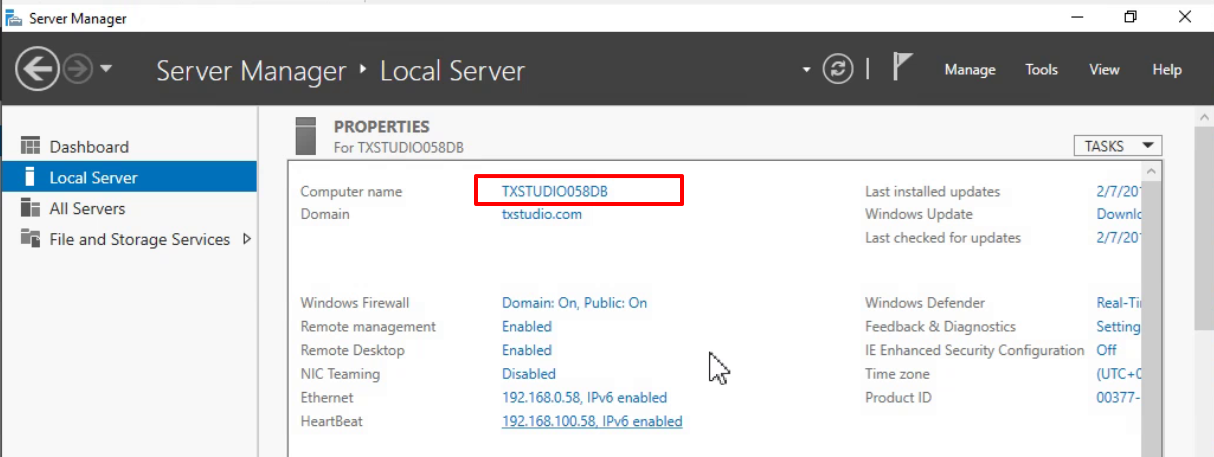This screenshot has height=457, width=1214.
Task: Open the Help menu
Action: tap(1166, 69)
